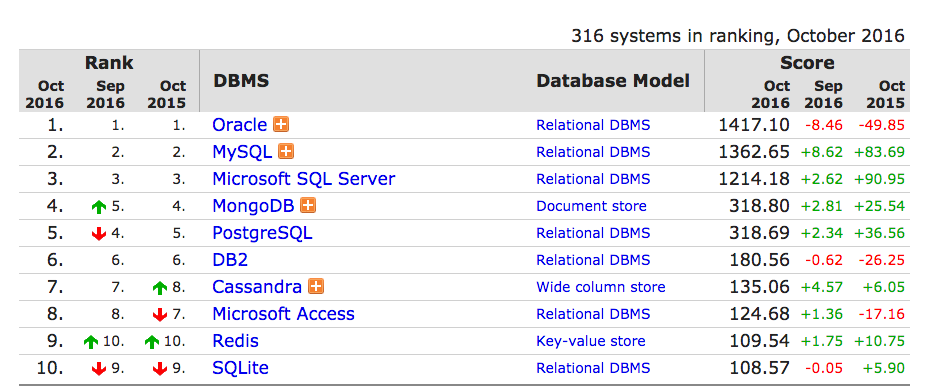Click the red down arrow in PostgreSQL's row

tap(99, 234)
